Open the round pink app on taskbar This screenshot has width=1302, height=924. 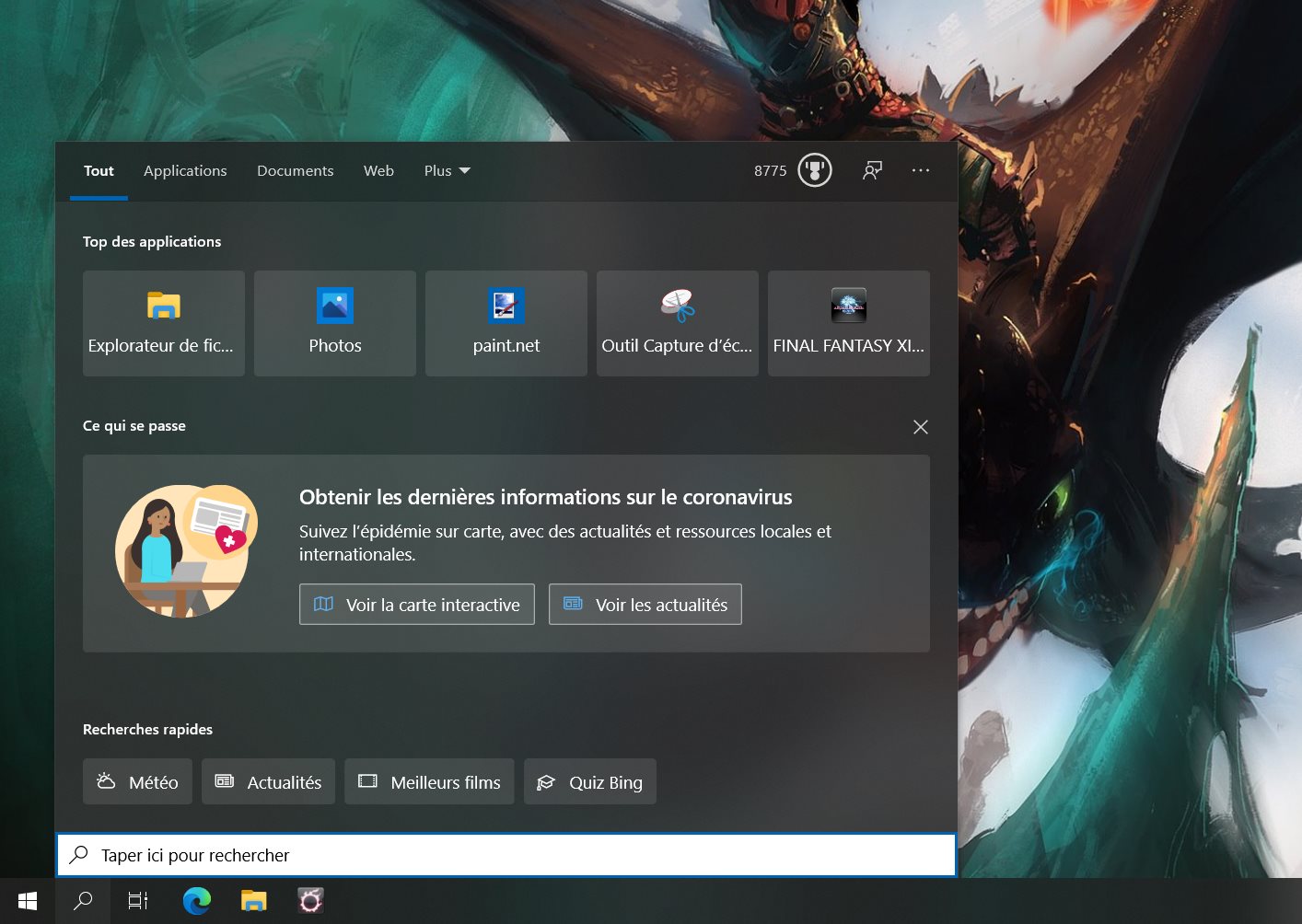tap(310, 901)
